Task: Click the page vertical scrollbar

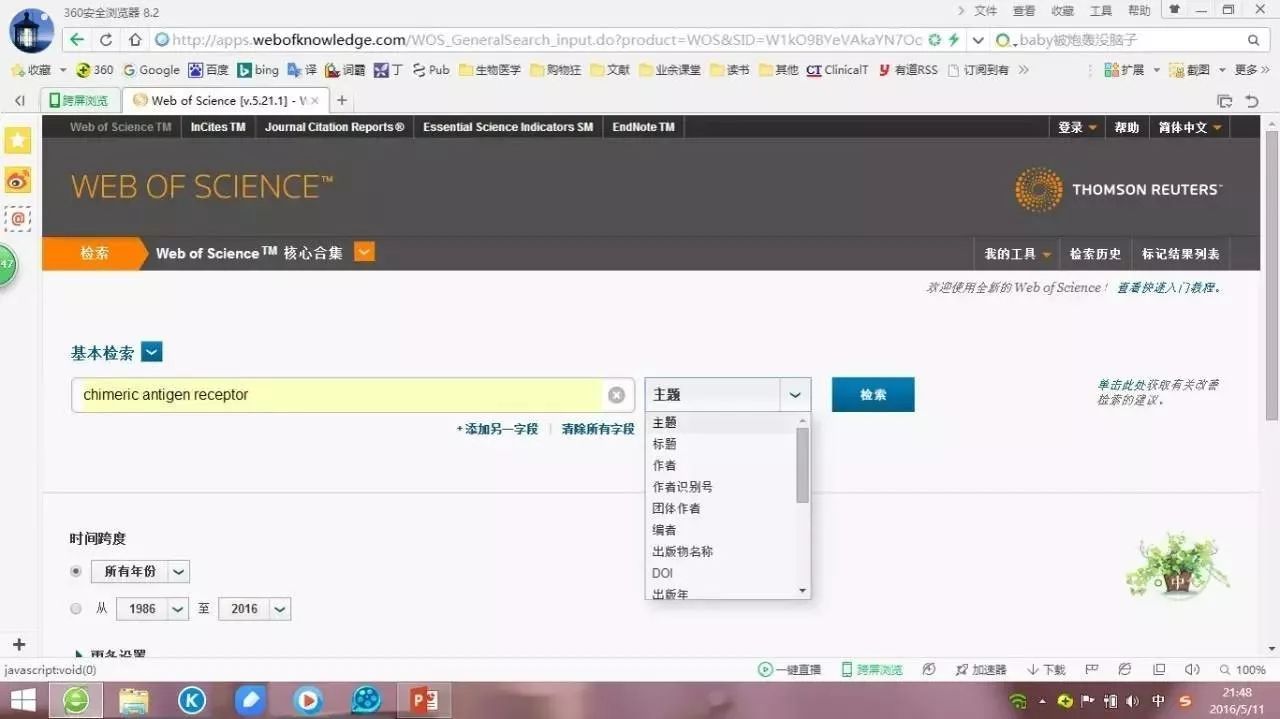Action: coord(1271,275)
